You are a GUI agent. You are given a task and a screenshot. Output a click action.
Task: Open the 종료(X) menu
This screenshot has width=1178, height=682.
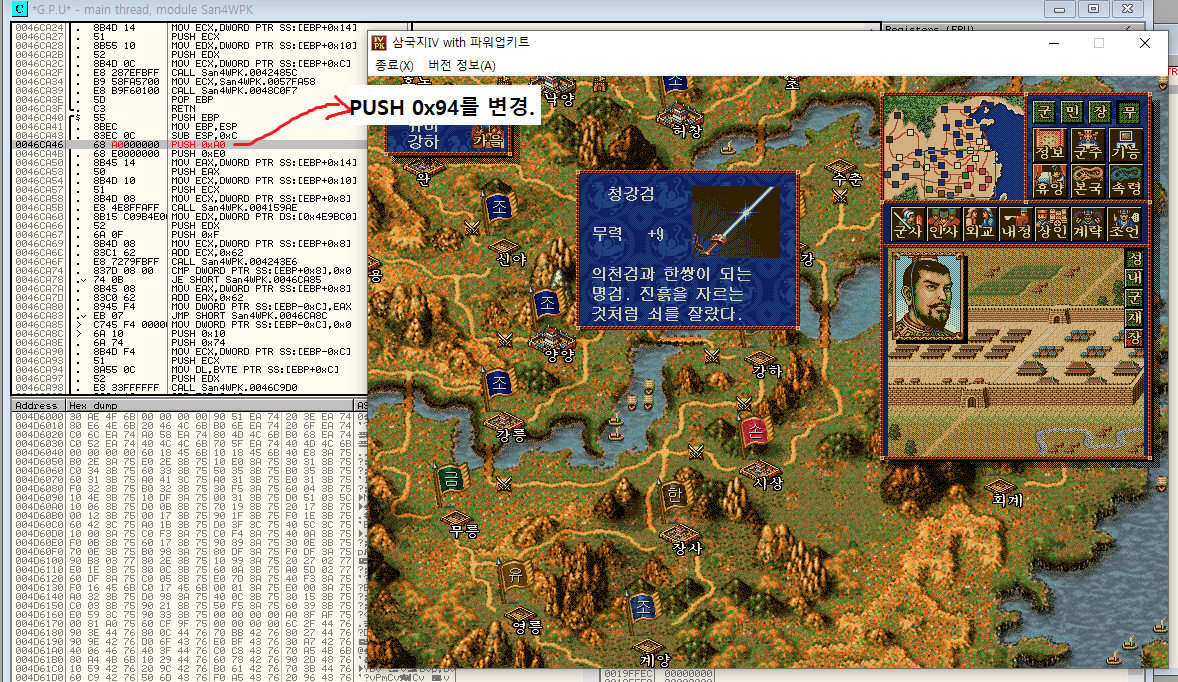pyautogui.click(x=394, y=65)
